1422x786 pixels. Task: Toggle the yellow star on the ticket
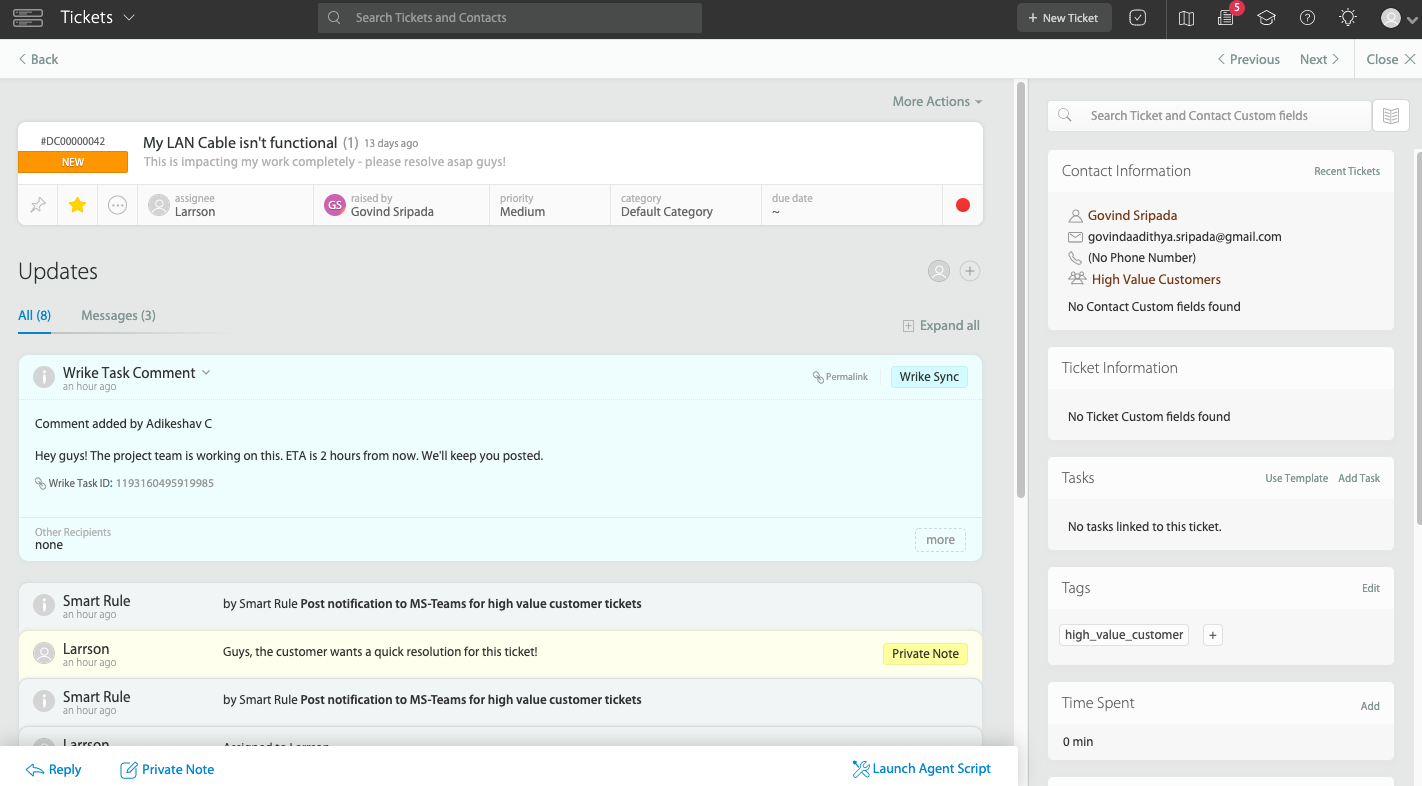pos(77,205)
